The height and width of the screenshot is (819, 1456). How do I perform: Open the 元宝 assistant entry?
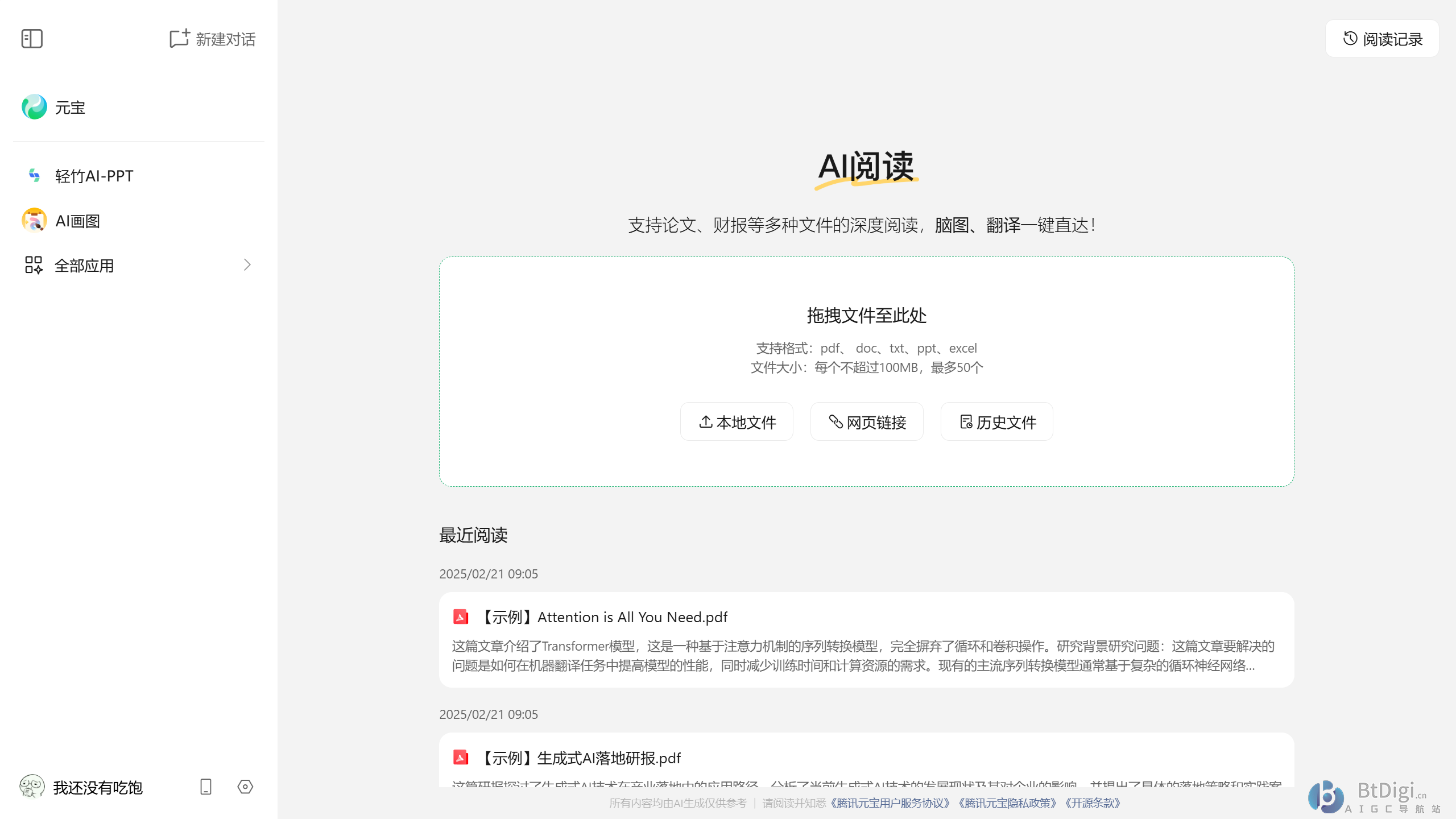pos(69,107)
